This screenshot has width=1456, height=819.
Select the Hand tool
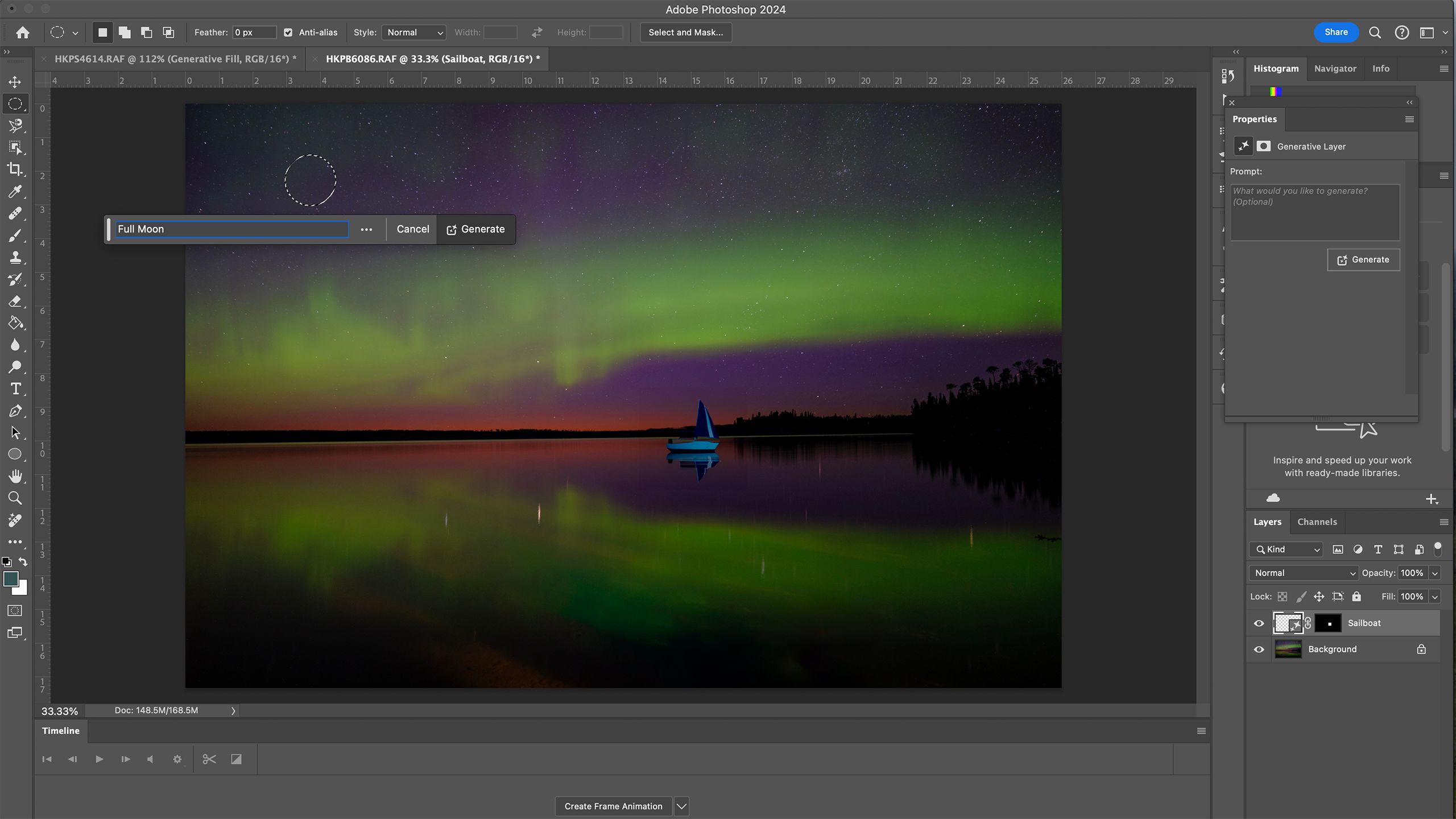click(x=15, y=476)
